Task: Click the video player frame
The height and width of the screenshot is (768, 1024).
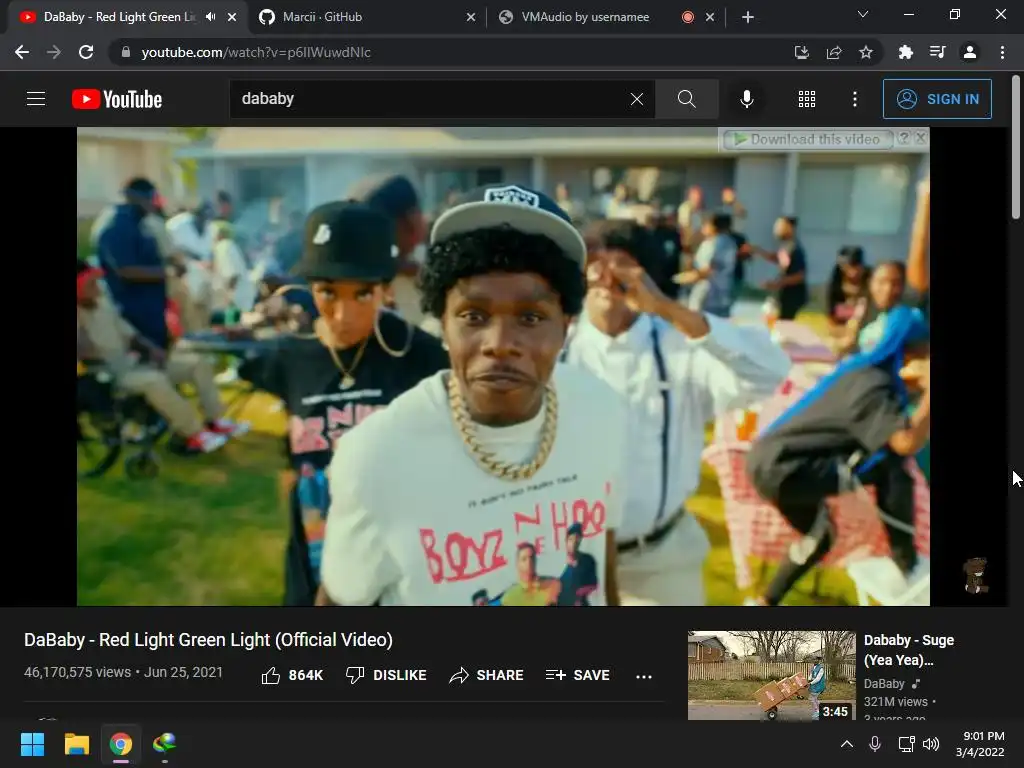Action: click(x=503, y=366)
